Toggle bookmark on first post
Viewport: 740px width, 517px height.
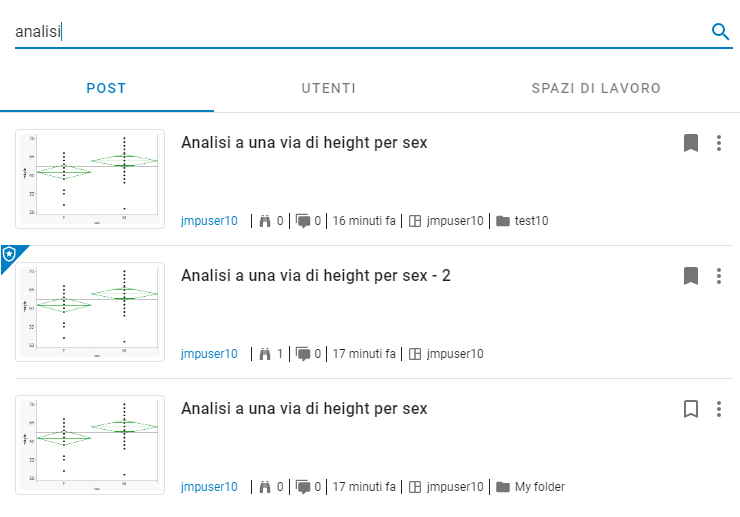pyautogui.click(x=690, y=143)
